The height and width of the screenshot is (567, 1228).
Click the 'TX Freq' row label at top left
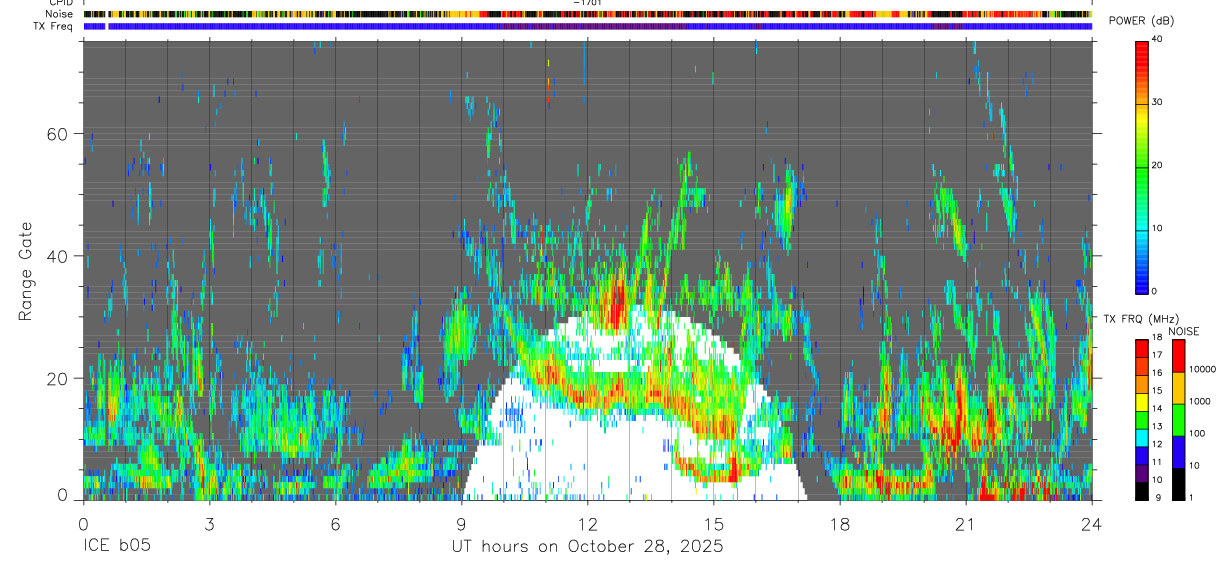pyautogui.click(x=55, y=26)
